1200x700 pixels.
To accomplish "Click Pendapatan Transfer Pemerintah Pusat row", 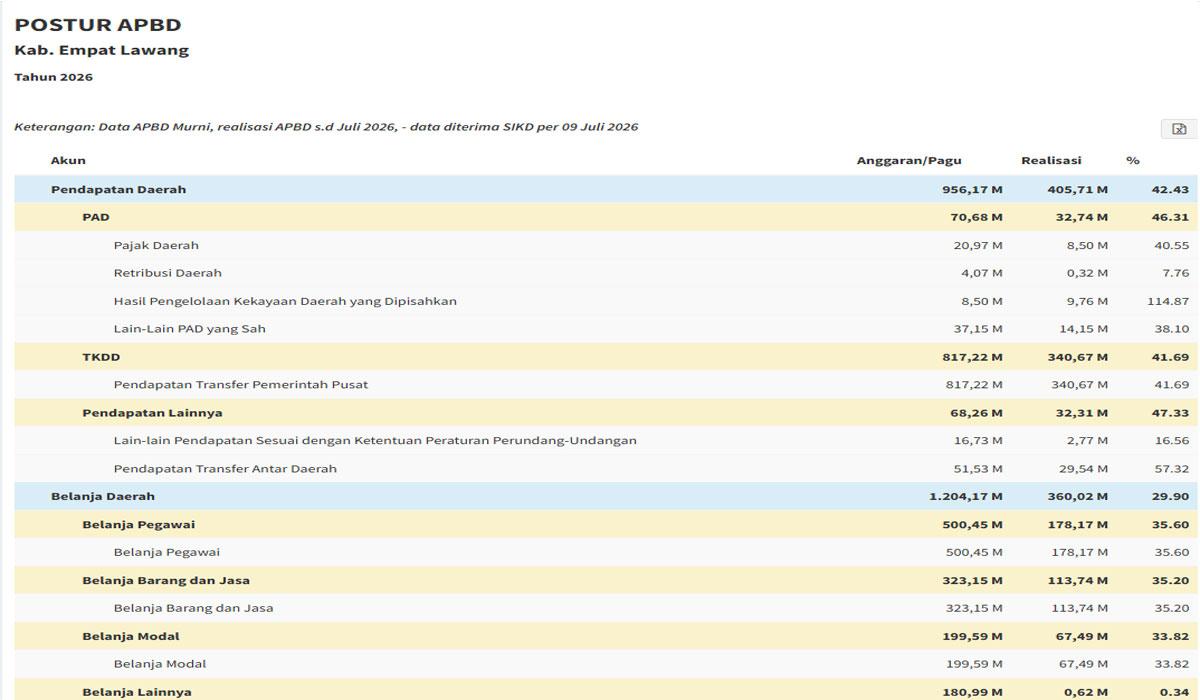I will (606, 385).
